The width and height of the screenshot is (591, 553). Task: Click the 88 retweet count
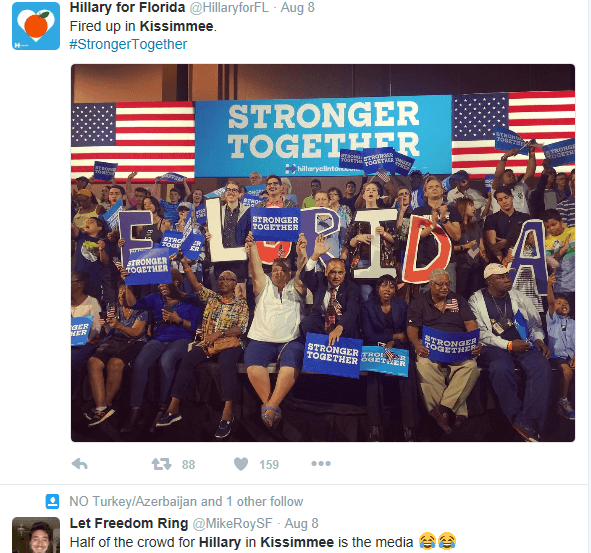188,464
